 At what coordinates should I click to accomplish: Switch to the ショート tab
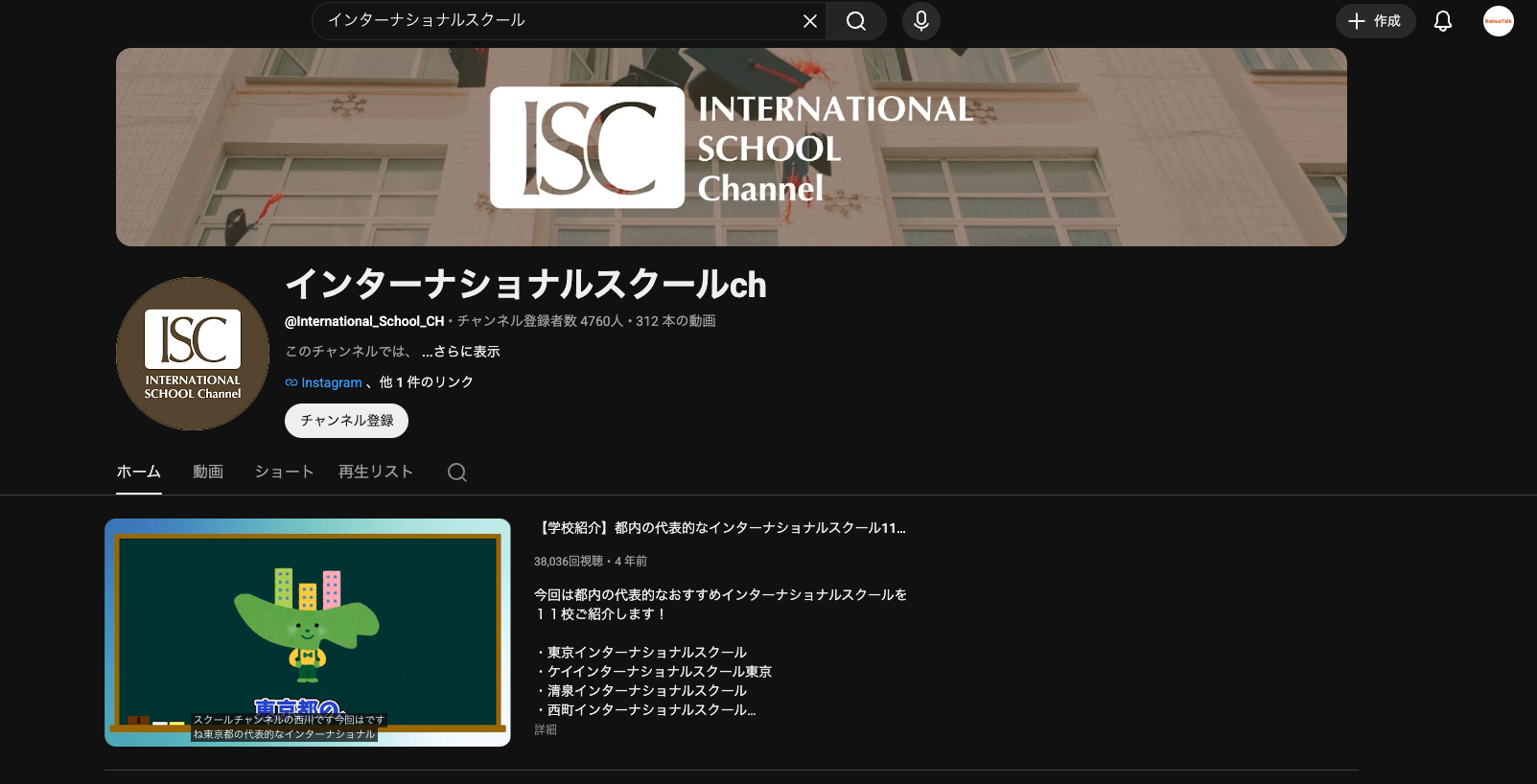tap(284, 472)
